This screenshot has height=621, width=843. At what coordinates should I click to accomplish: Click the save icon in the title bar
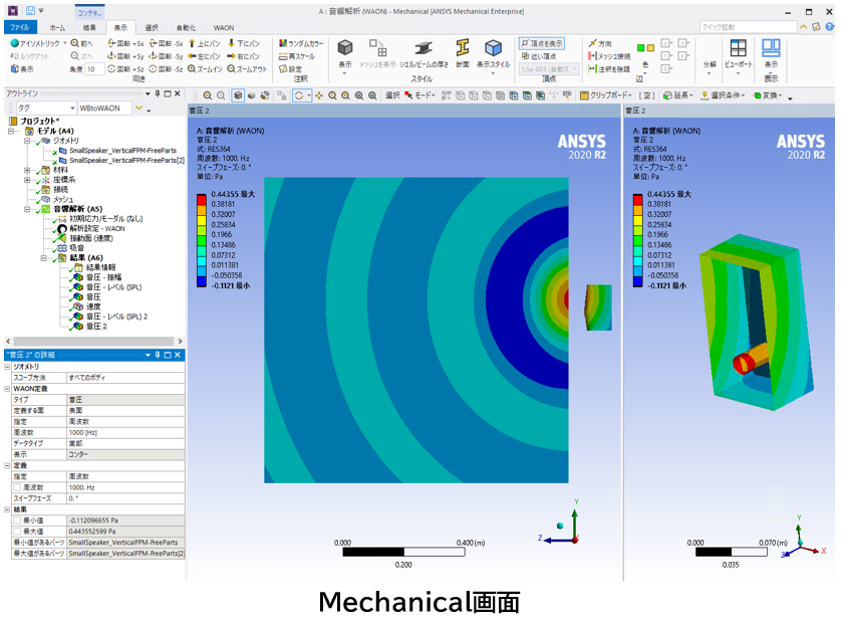(x=30, y=11)
